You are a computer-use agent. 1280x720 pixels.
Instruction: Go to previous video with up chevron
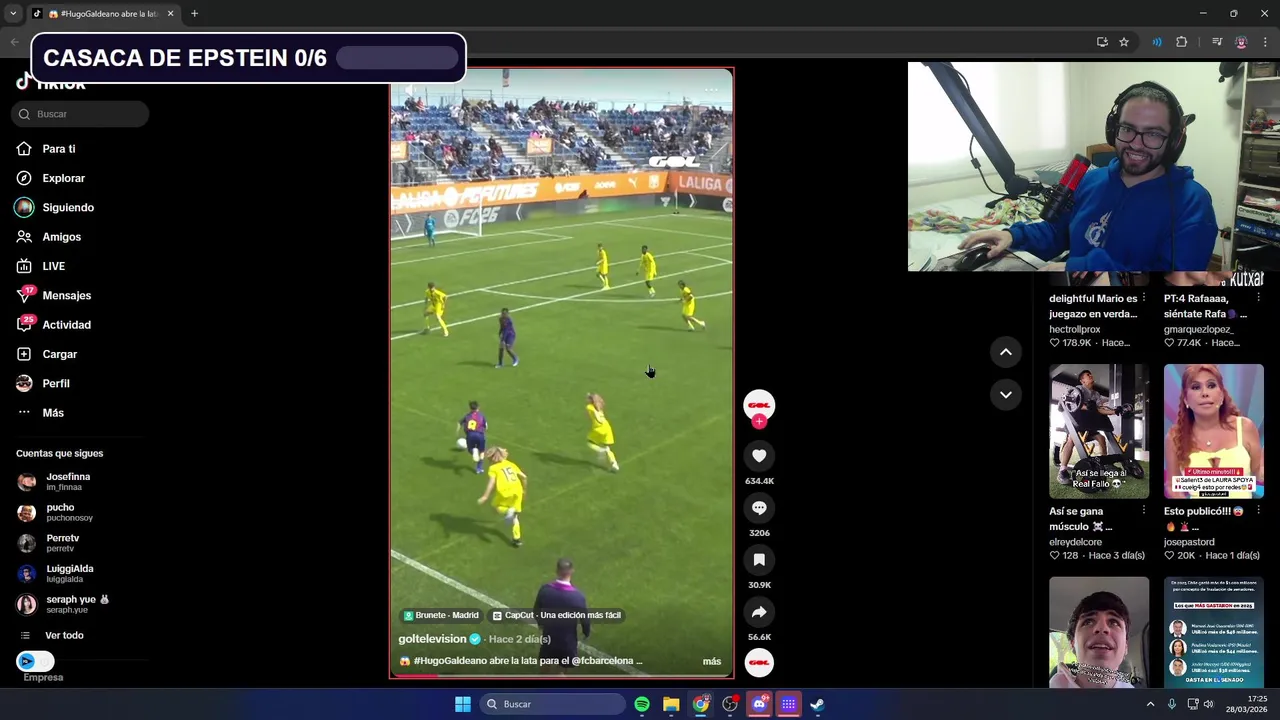point(1006,352)
